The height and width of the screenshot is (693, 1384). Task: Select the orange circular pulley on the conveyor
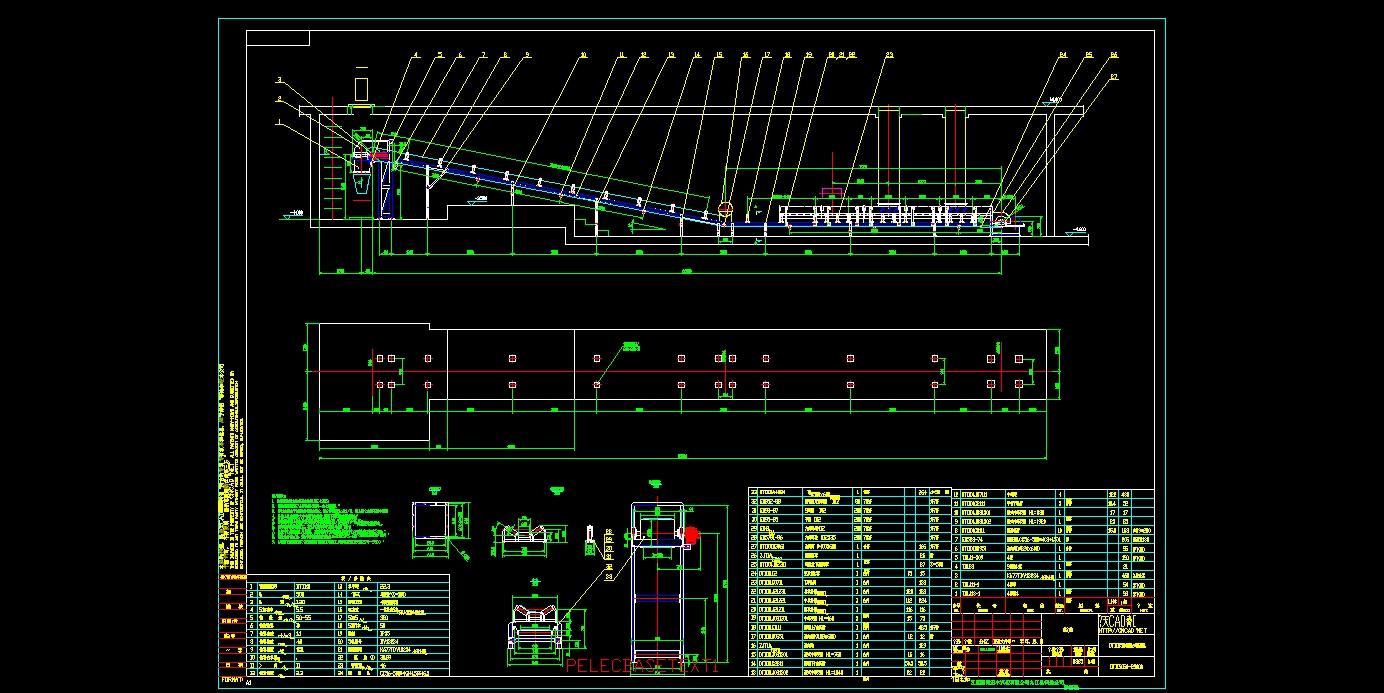[x=725, y=209]
